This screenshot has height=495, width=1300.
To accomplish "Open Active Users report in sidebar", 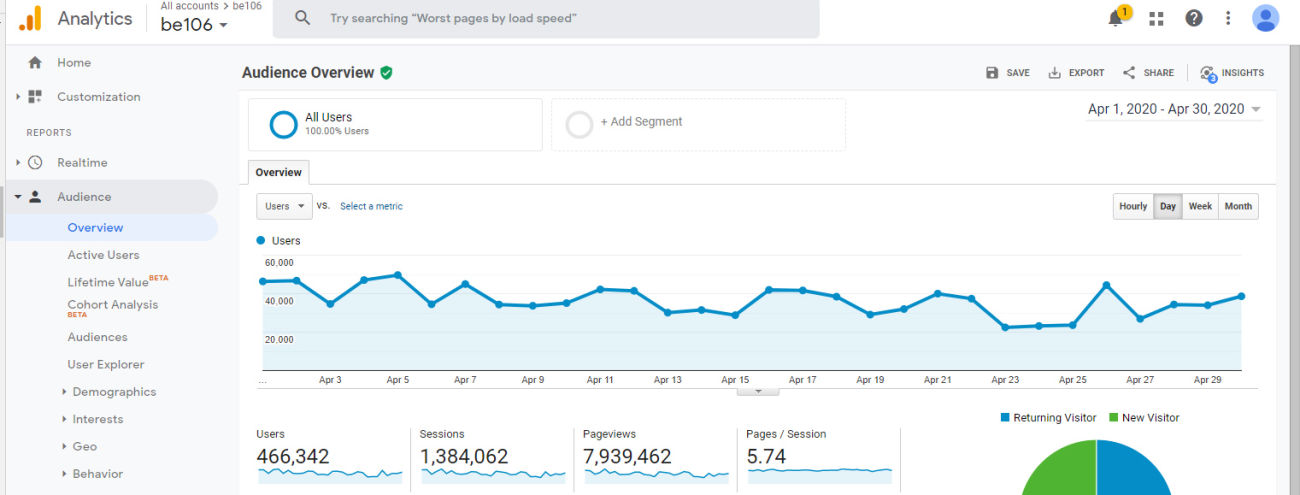I will tap(103, 255).
